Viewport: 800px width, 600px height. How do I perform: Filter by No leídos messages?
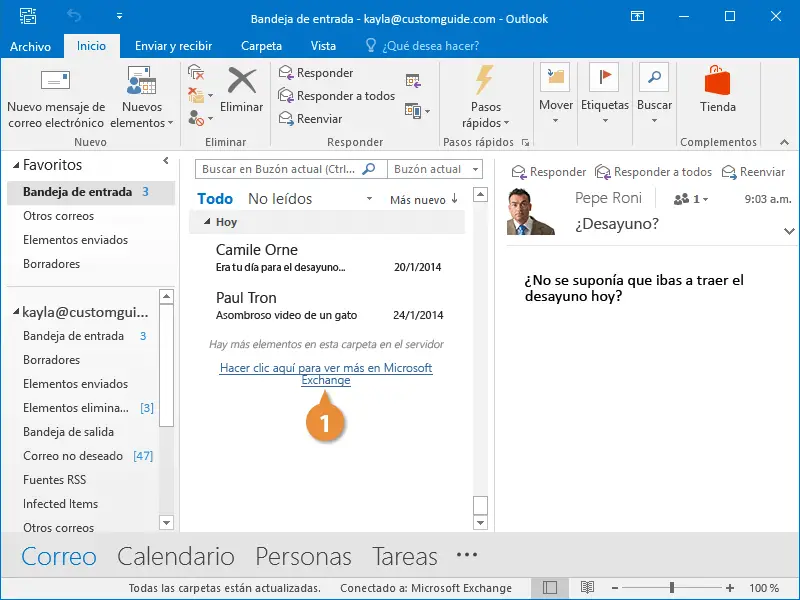(x=280, y=198)
